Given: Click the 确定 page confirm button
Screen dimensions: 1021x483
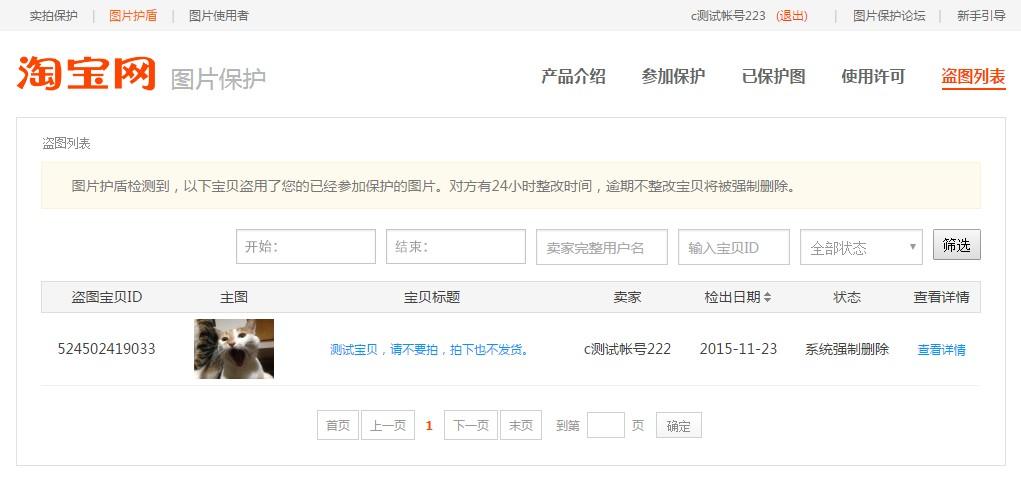Looking at the screenshot, I should click(x=678, y=426).
